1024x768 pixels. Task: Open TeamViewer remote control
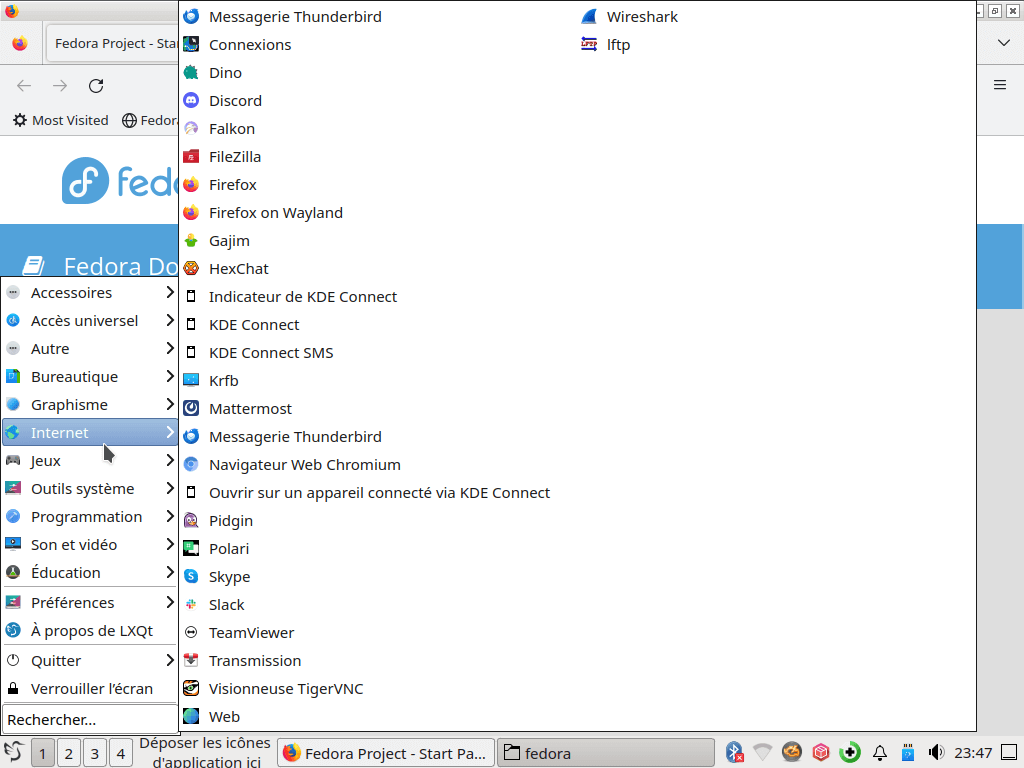point(238,633)
